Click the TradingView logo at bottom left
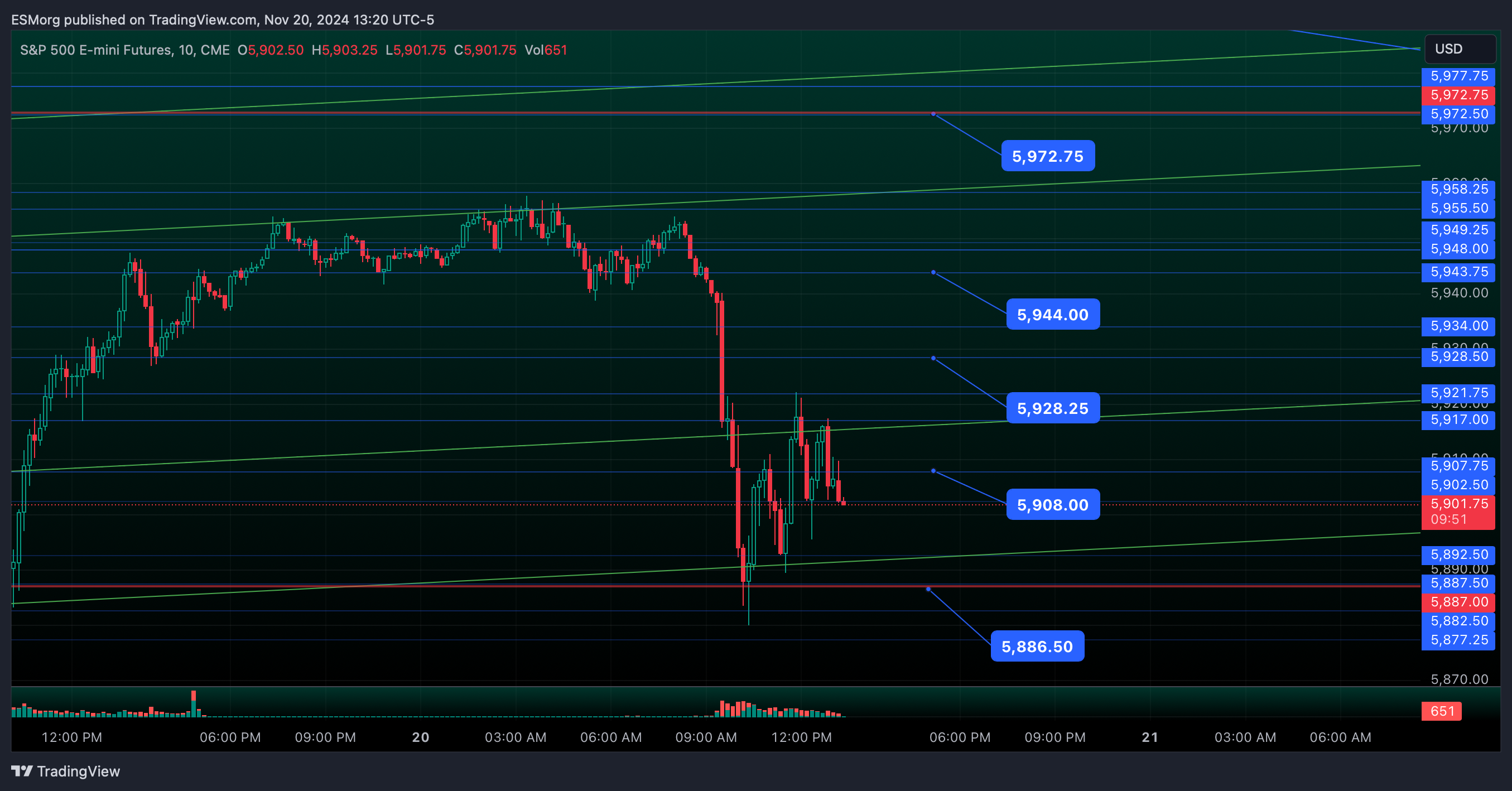The image size is (1512, 791). point(65,771)
